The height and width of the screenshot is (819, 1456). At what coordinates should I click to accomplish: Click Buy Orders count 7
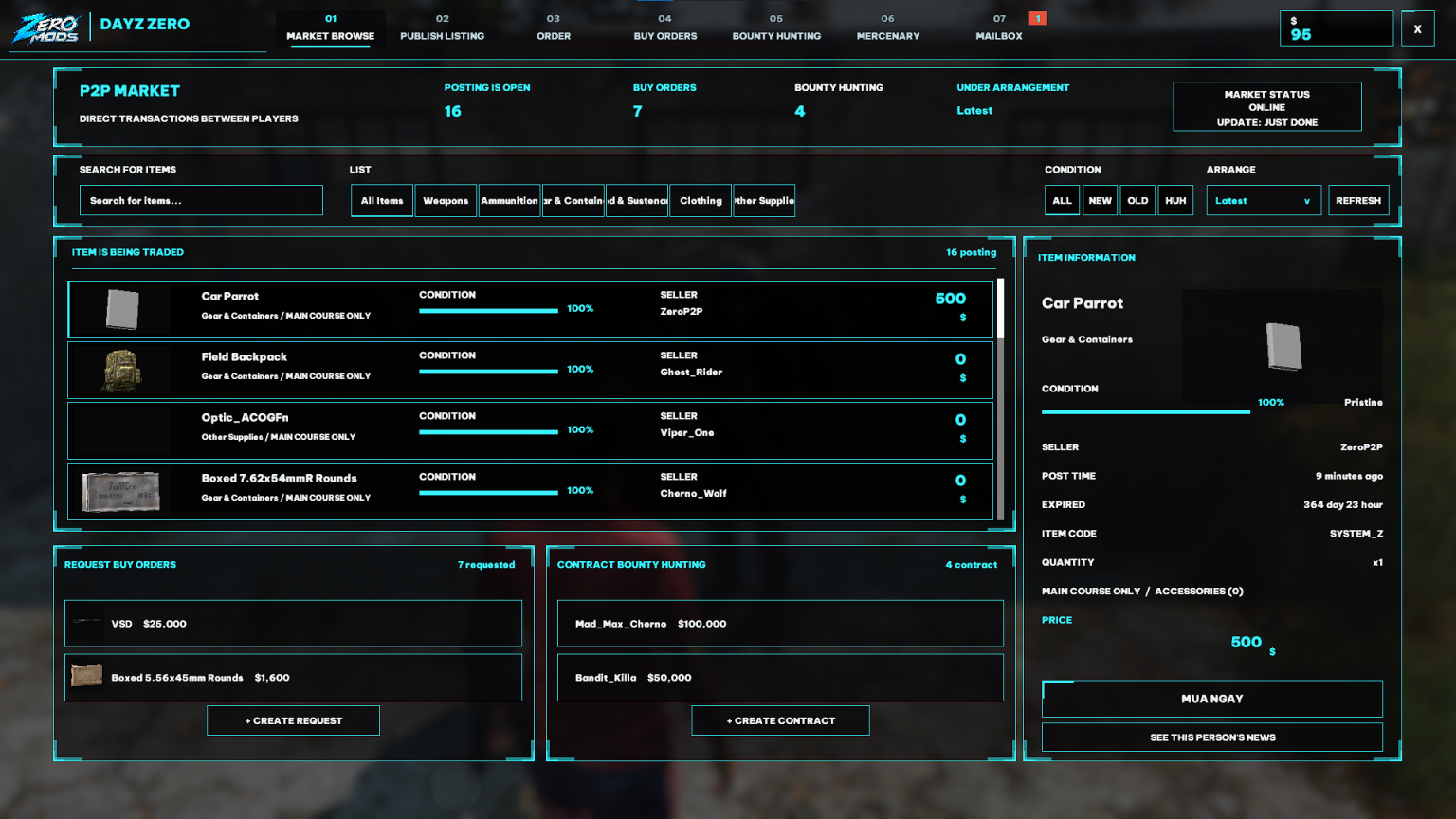coord(637,111)
